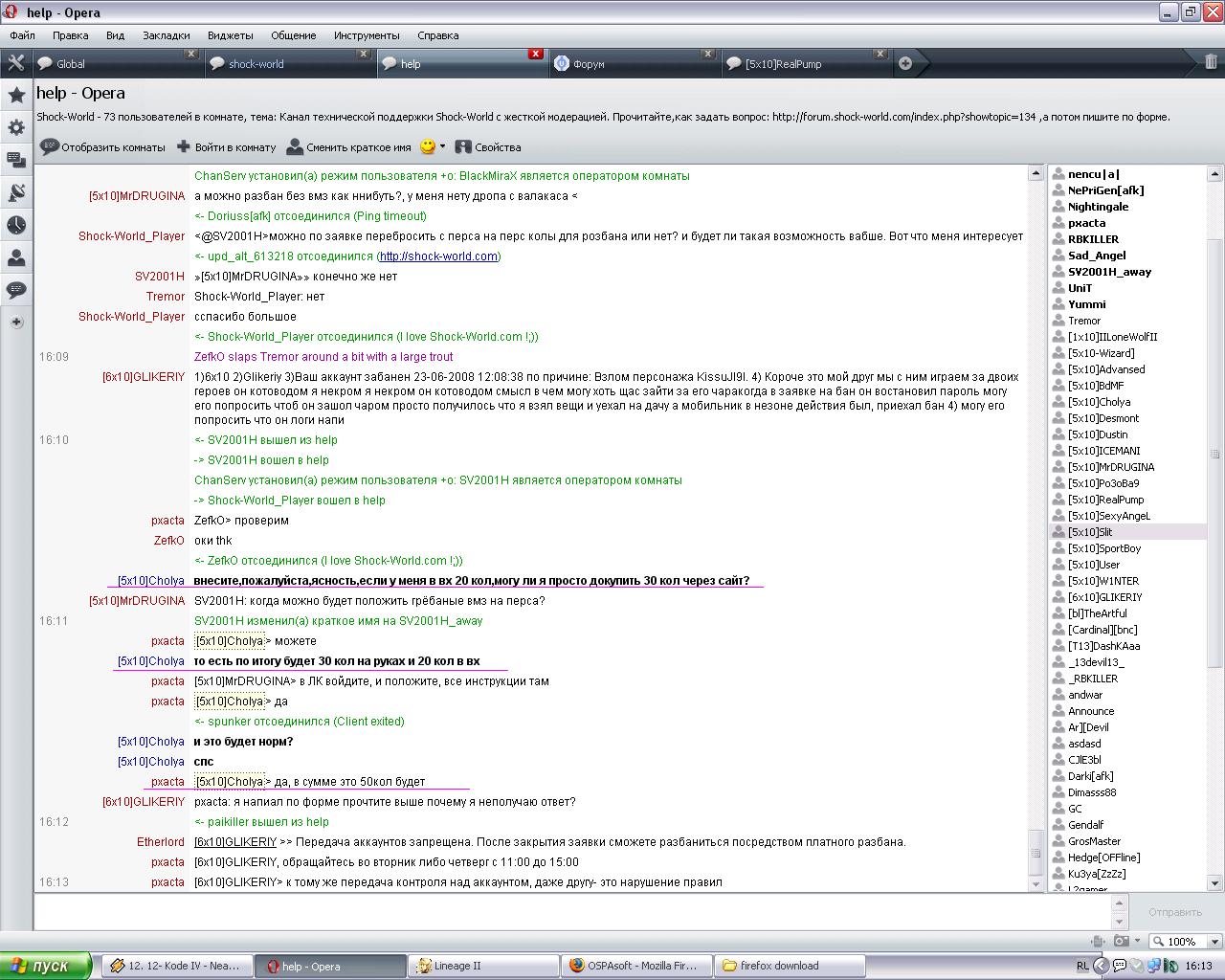The height and width of the screenshot is (980, 1225).
Task: Open the Contacts person panel
Action: [x=16, y=257]
